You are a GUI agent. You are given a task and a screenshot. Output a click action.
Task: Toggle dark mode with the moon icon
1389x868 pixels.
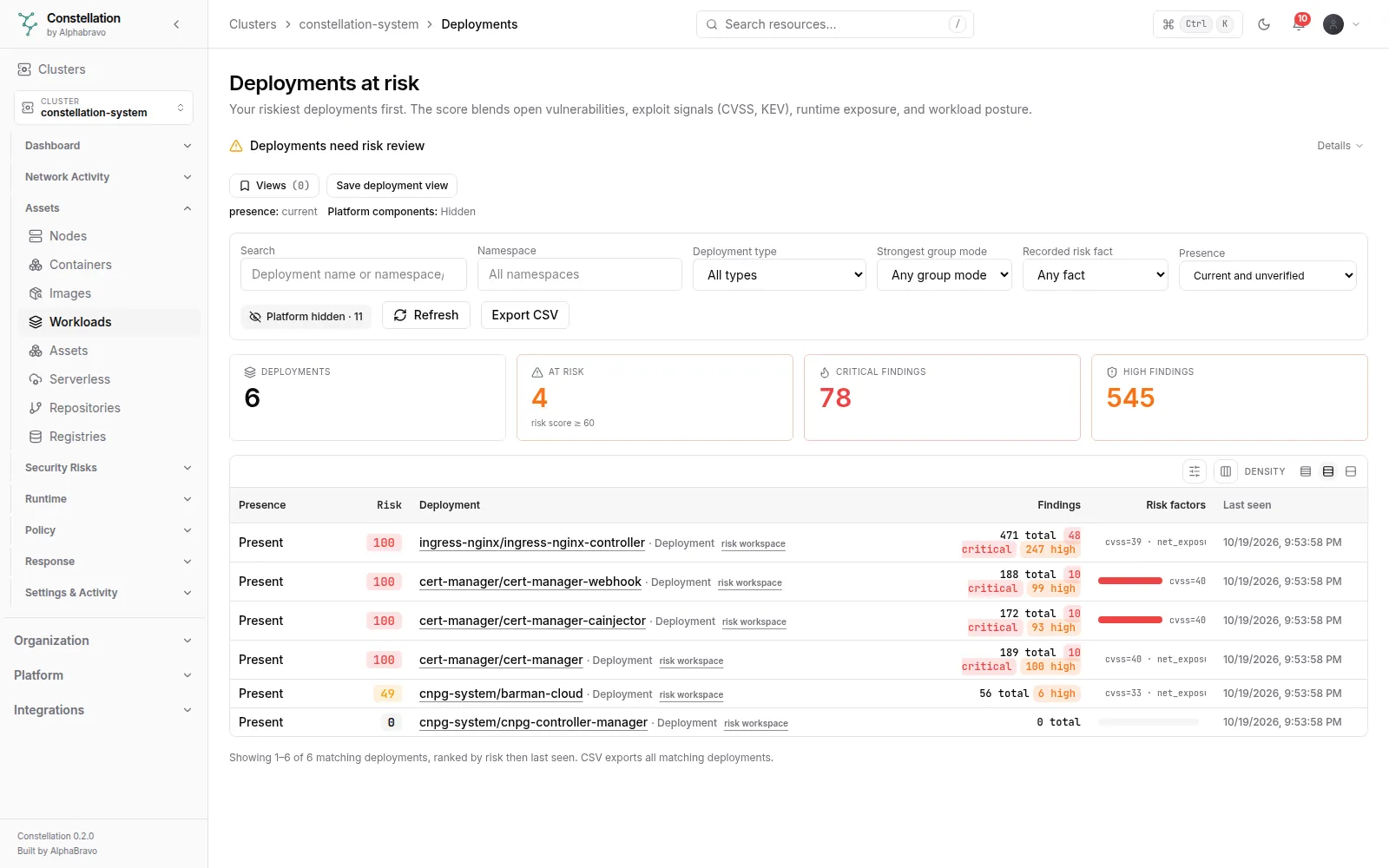(1264, 24)
